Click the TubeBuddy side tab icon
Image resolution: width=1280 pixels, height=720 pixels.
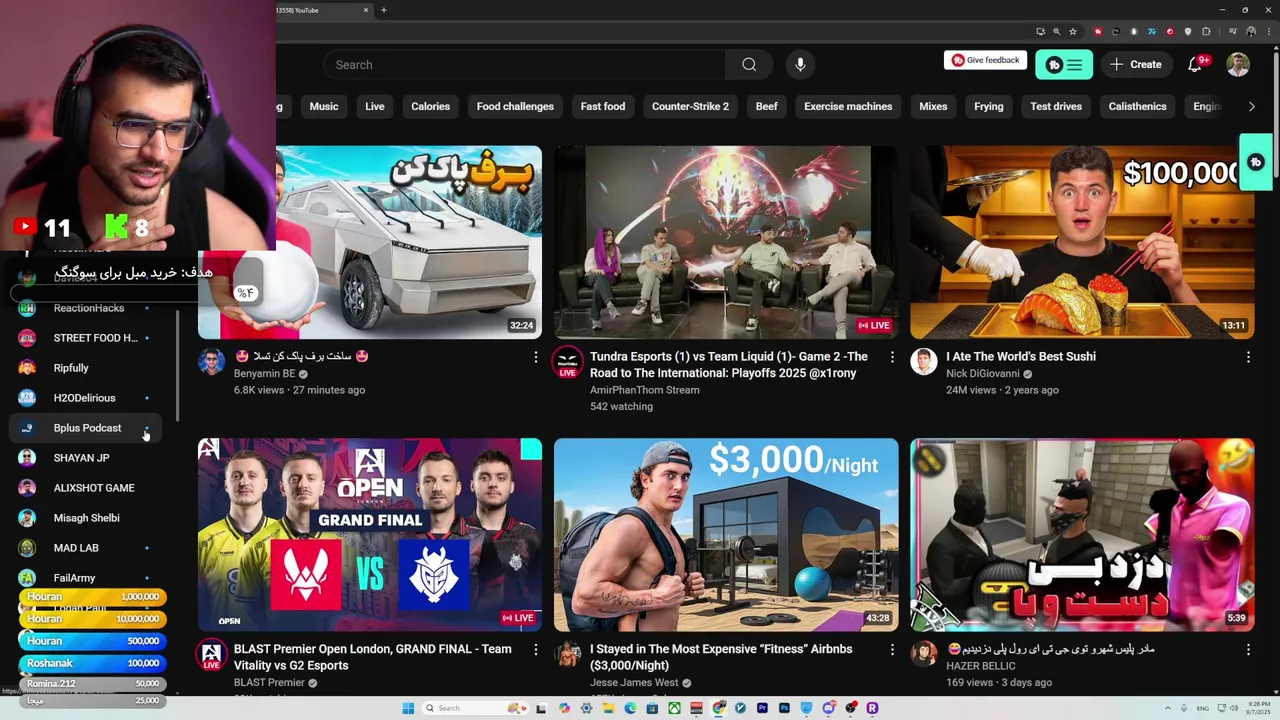(1256, 162)
